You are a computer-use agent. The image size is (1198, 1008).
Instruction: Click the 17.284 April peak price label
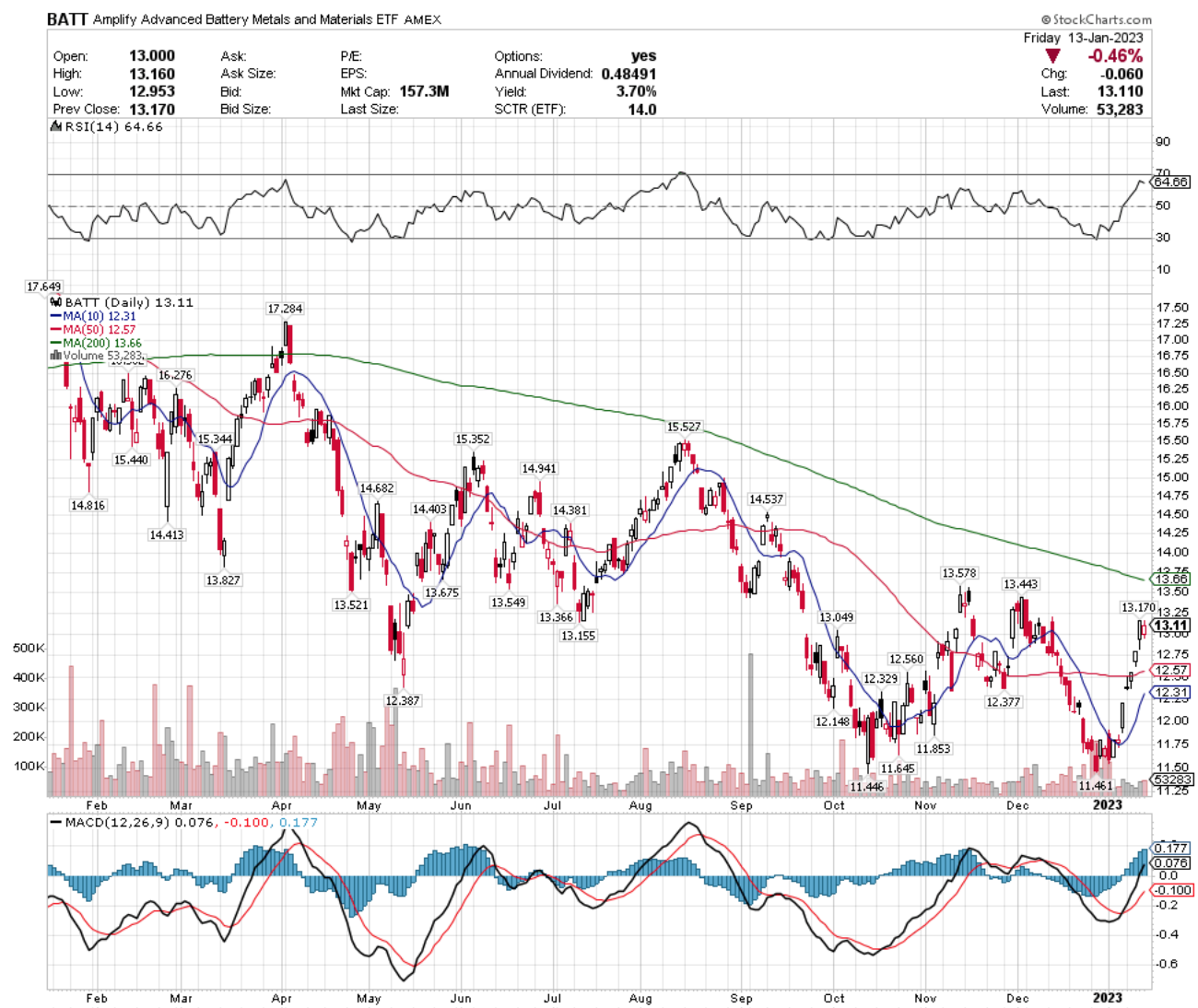coord(285,309)
